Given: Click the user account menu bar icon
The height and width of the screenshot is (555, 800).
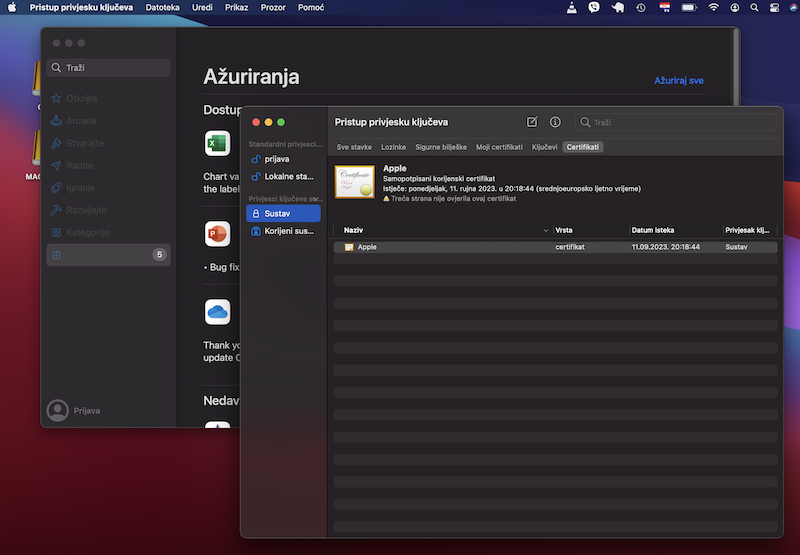Looking at the screenshot, I should pyautogui.click(x=735, y=7).
